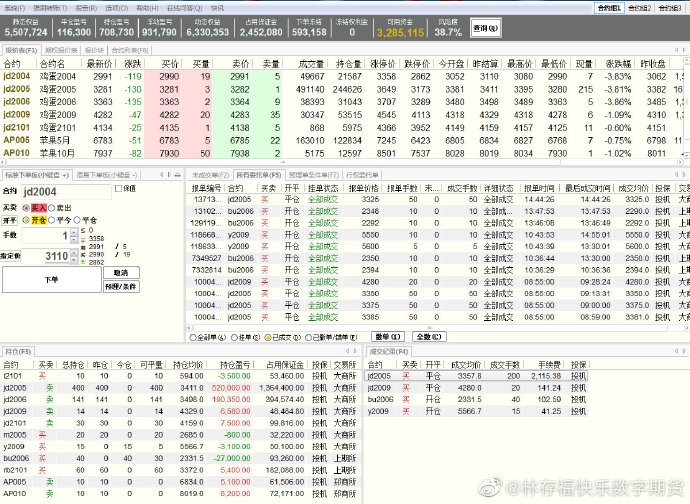
Task: Sort quotes by 最新价 column header
Action: [99, 64]
